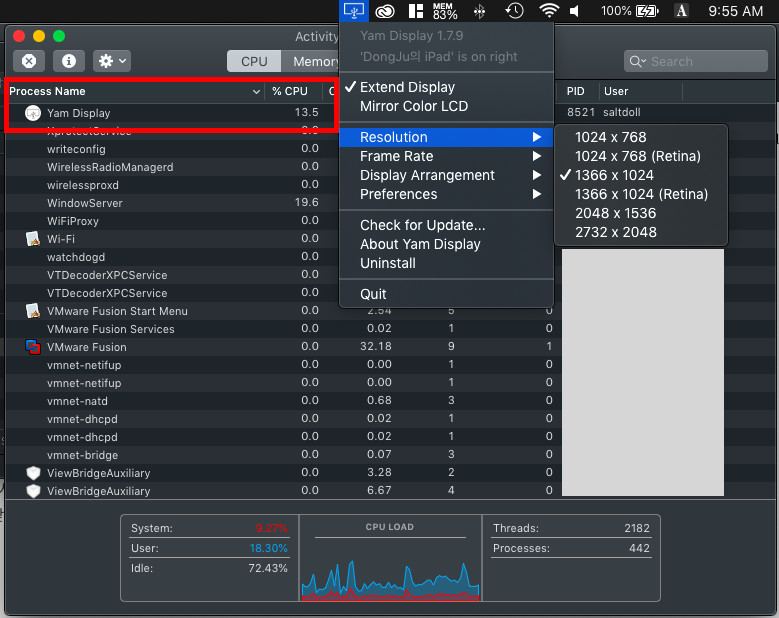Expand the Display Arrangement submenu
This screenshot has height=618, width=779.
[446, 175]
